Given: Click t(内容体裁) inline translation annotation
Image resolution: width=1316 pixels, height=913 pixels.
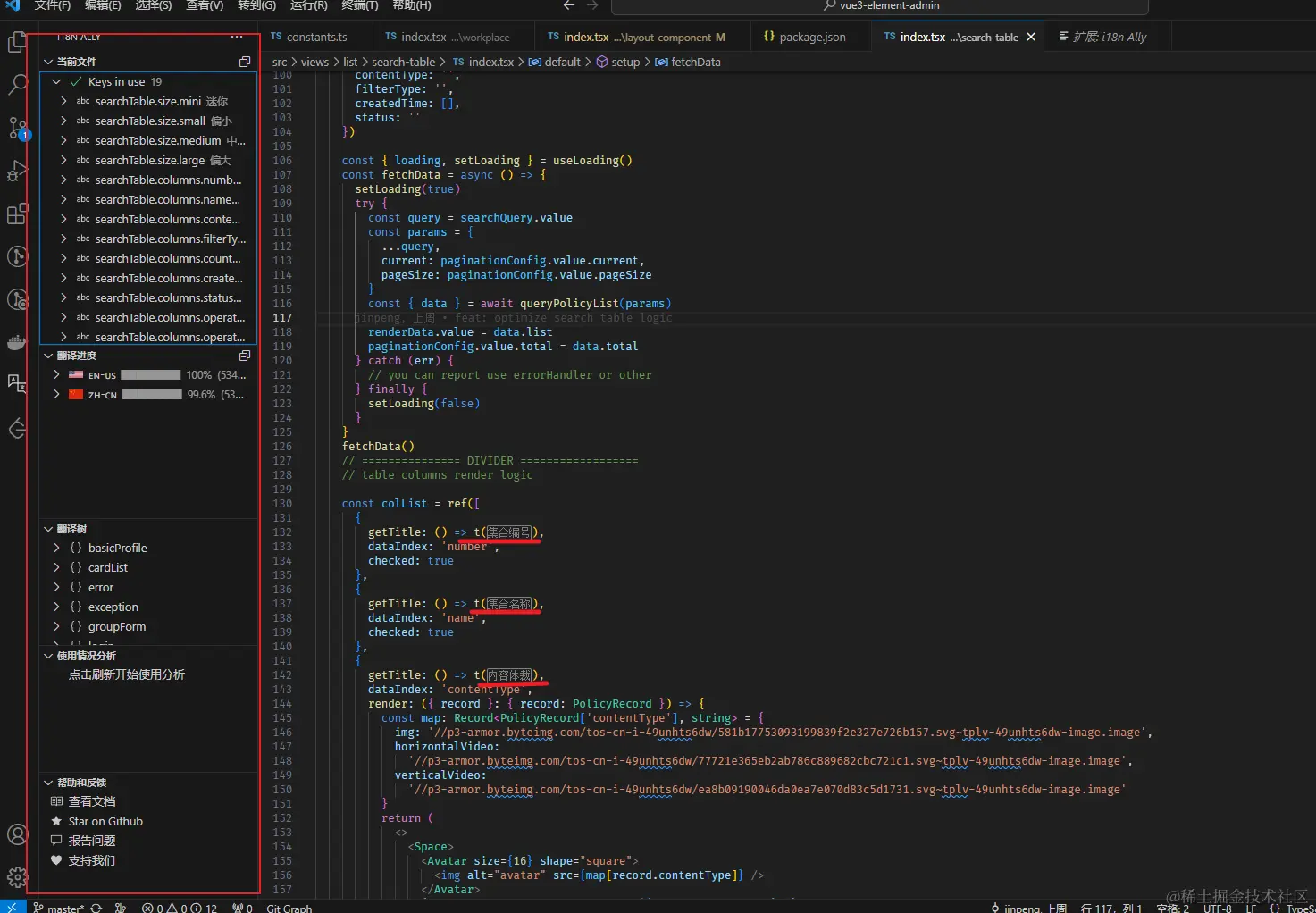Looking at the screenshot, I should pyautogui.click(x=507, y=674).
